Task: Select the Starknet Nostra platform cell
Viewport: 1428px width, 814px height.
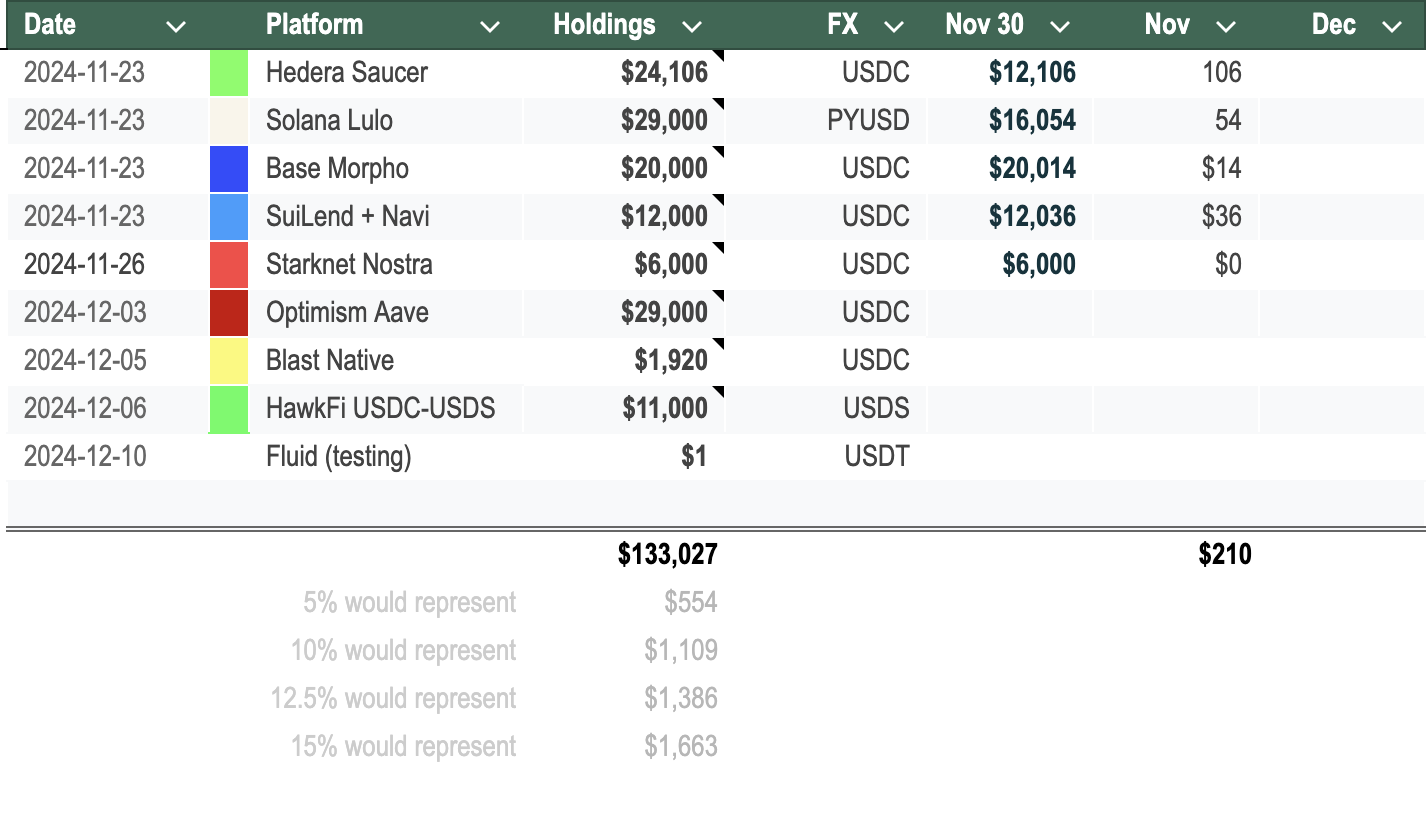Action: pyautogui.click(x=385, y=264)
